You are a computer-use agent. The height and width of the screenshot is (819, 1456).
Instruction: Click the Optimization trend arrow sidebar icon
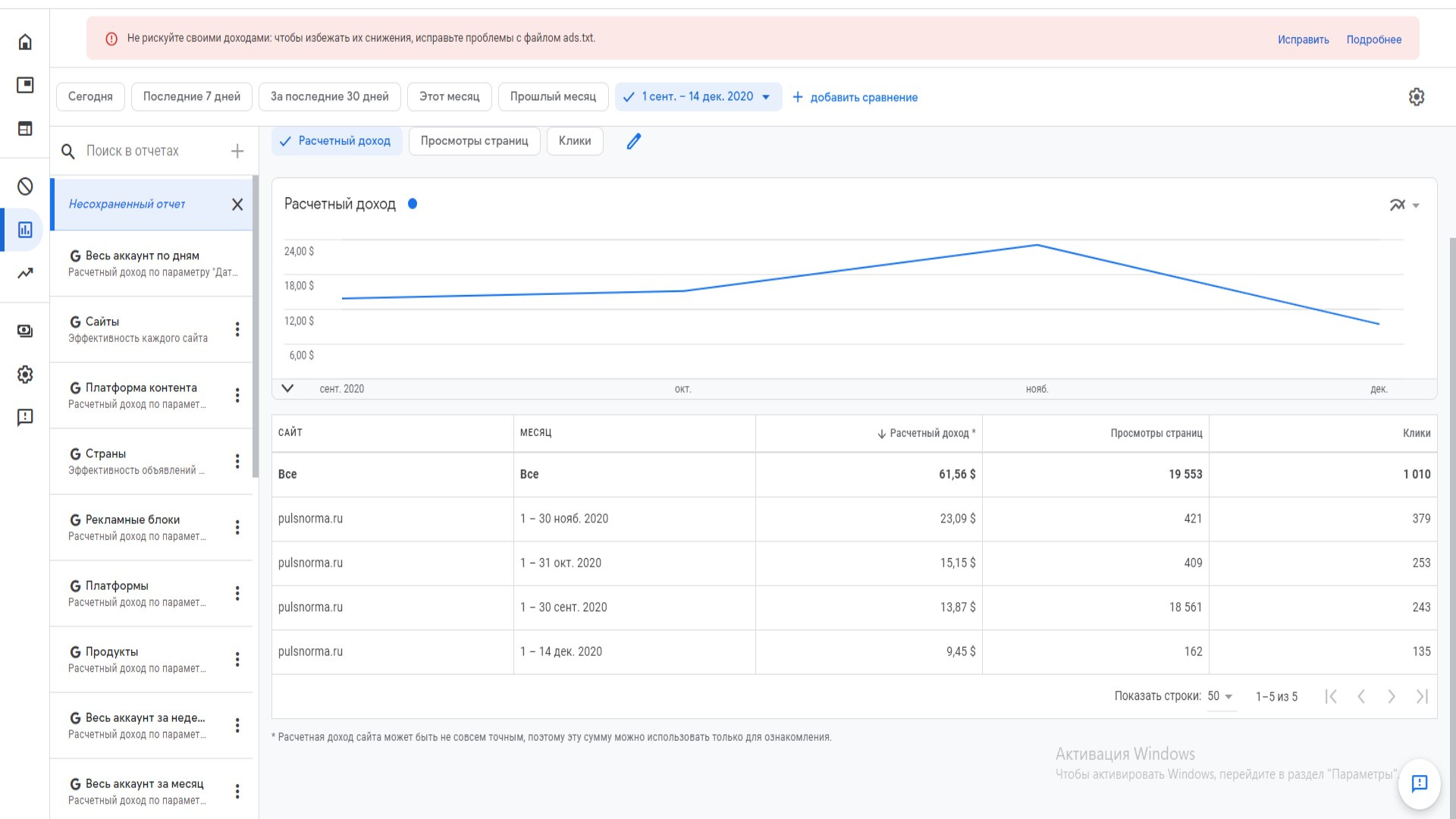(25, 273)
